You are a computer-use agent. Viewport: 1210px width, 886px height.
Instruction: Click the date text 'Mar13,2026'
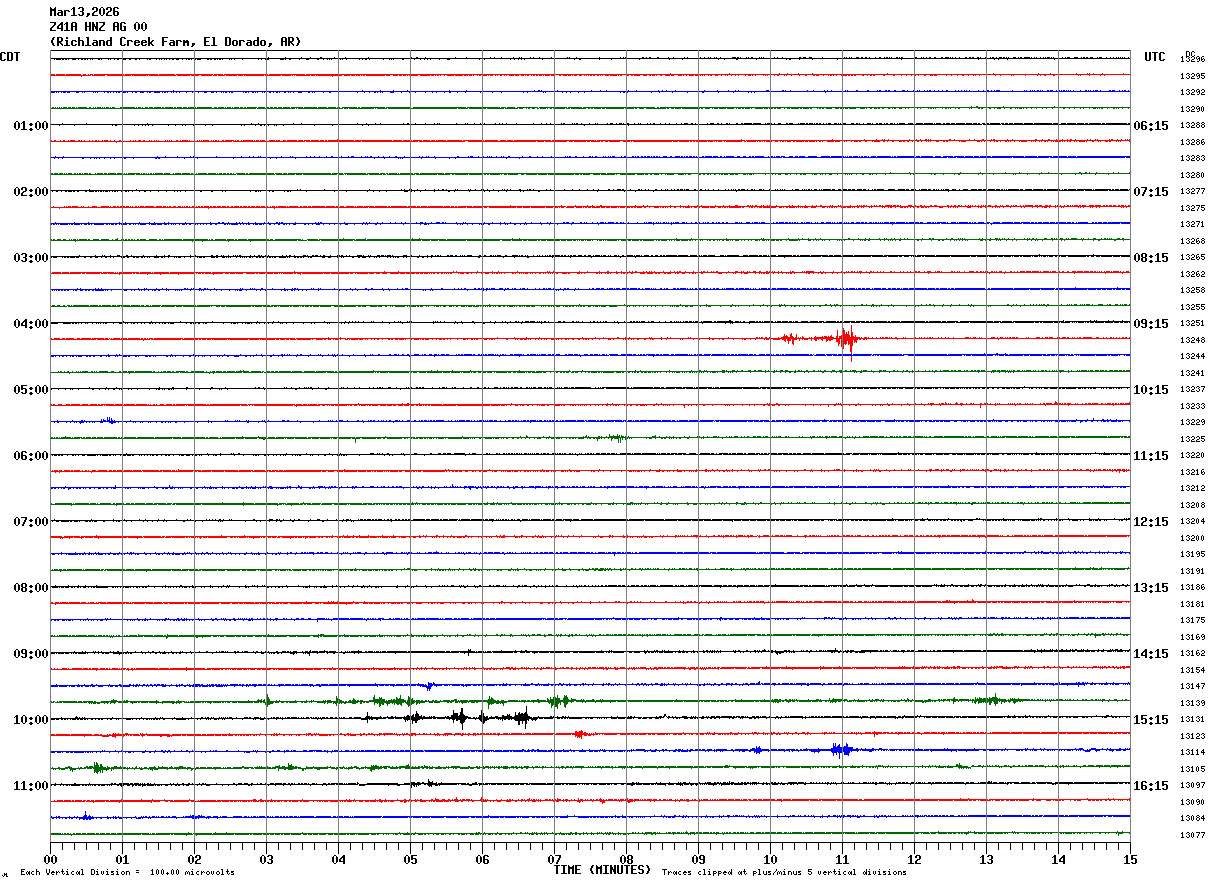pos(84,12)
